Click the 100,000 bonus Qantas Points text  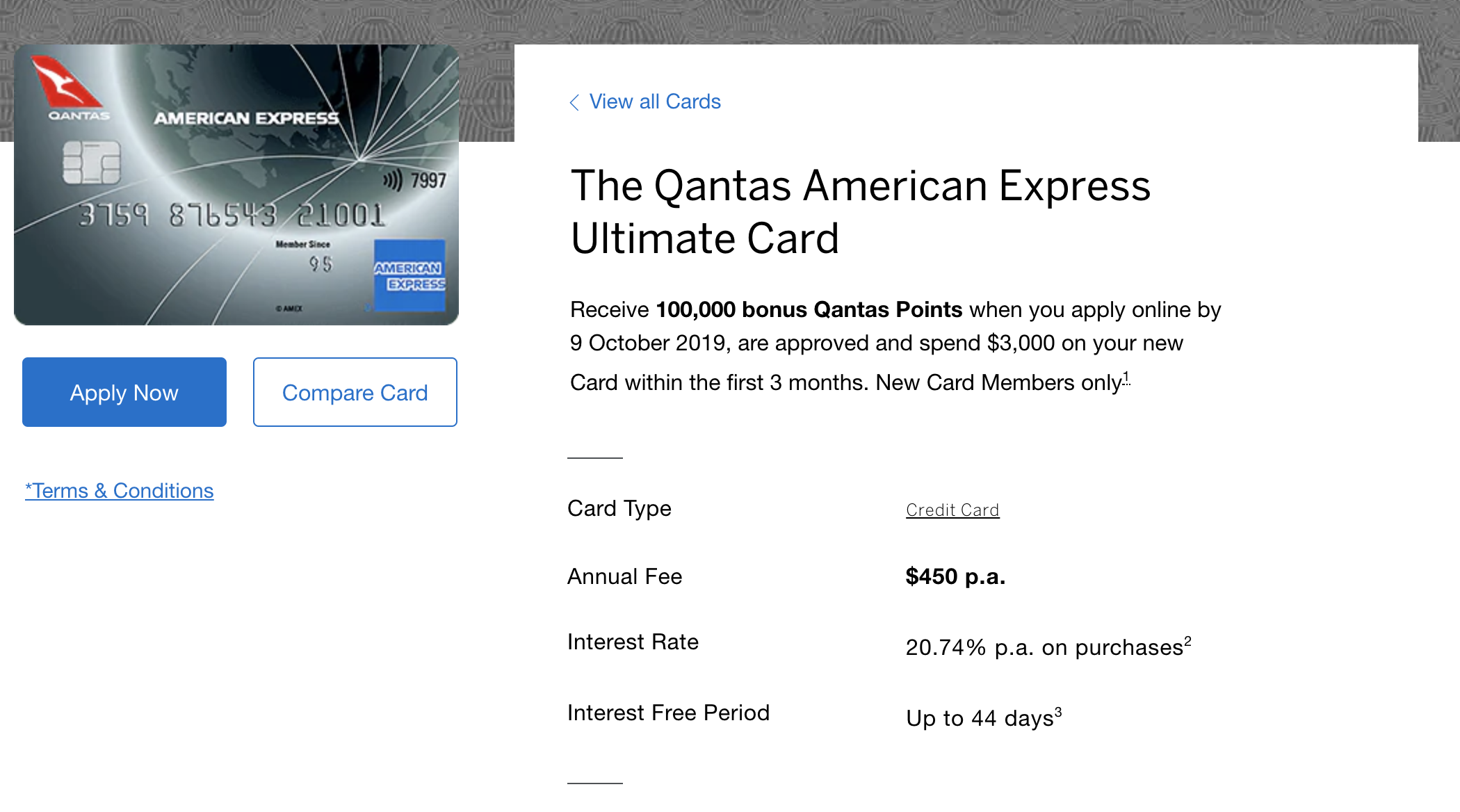tap(809, 309)
